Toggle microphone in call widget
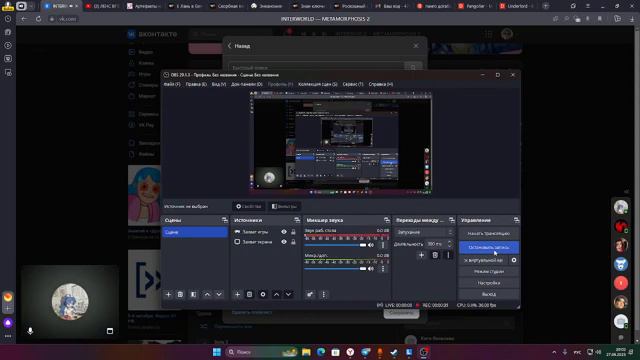Screen dimensions: 640x360 pyautogui.click(x=30, y=331)
